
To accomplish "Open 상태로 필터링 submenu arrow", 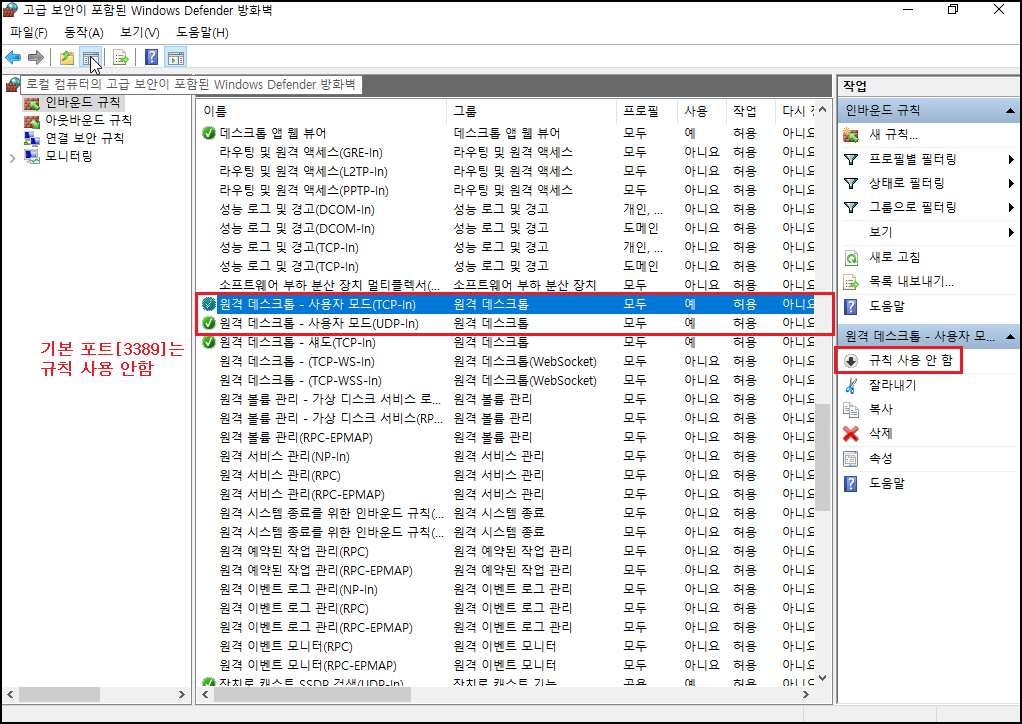I will (1010, 184).
